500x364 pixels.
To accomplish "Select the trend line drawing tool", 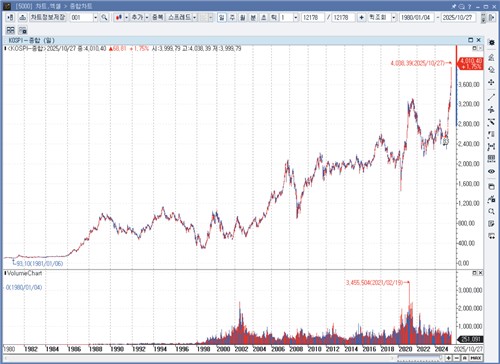I will pyautogui.click(x=491, y=97).
